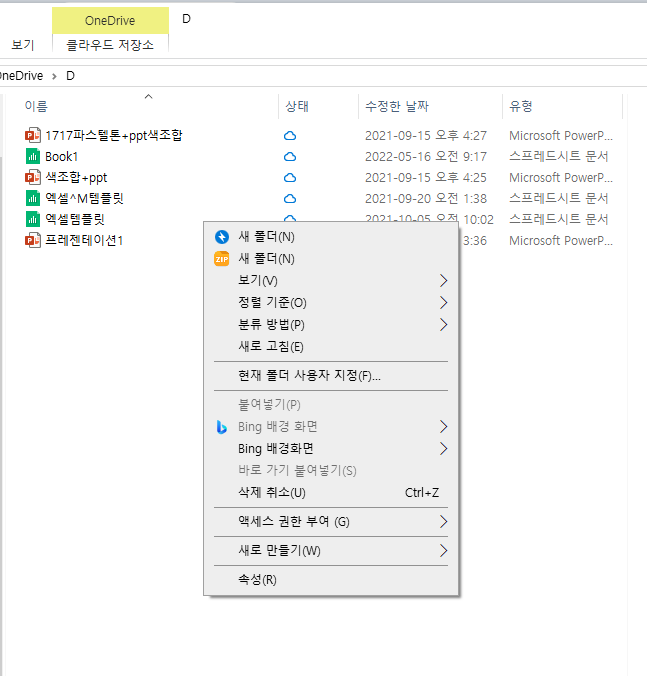Click the PowerPoint icon of 1717파스텔톤+ppt색조합
647x676 pixels.
tap(33, 135)
